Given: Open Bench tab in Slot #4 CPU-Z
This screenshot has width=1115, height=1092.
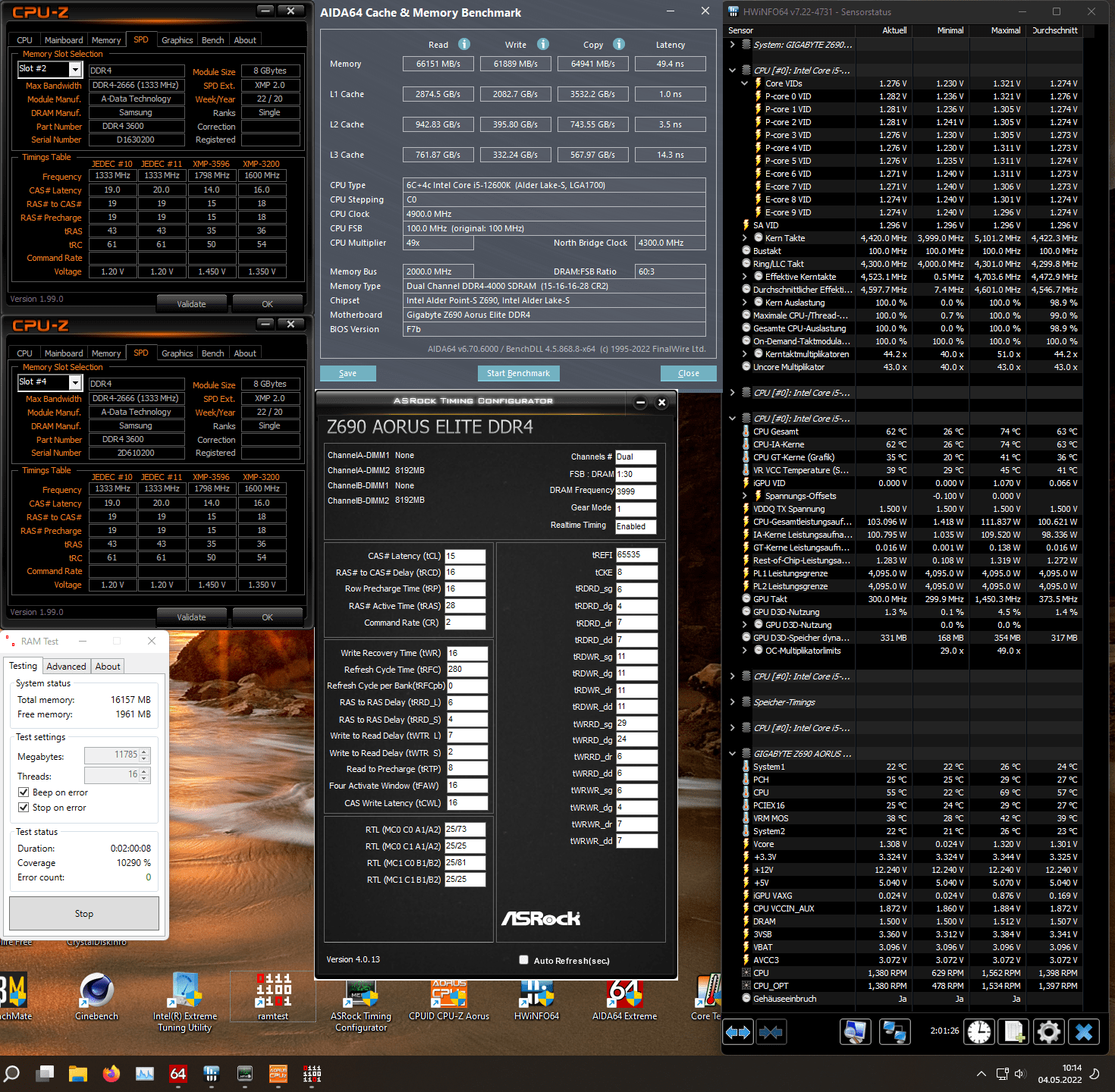Looking at the screenshot, I should point(213,353).
